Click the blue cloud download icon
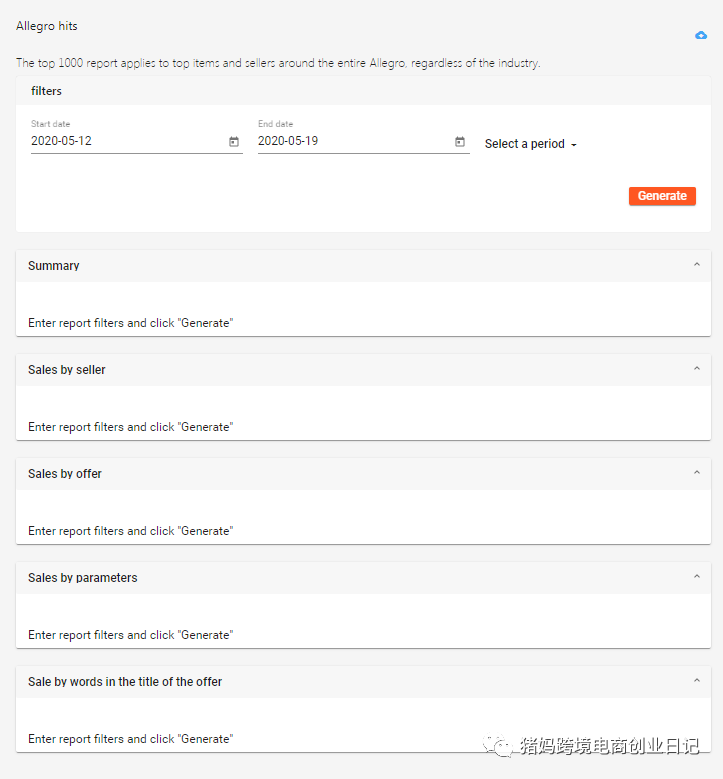723x779 pixels. click(701, 35)
